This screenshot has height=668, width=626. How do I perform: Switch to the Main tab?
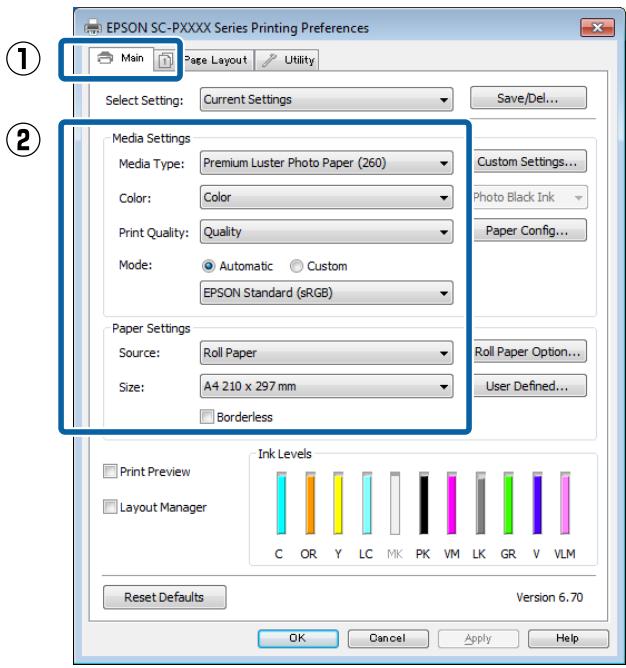point(121,58)
